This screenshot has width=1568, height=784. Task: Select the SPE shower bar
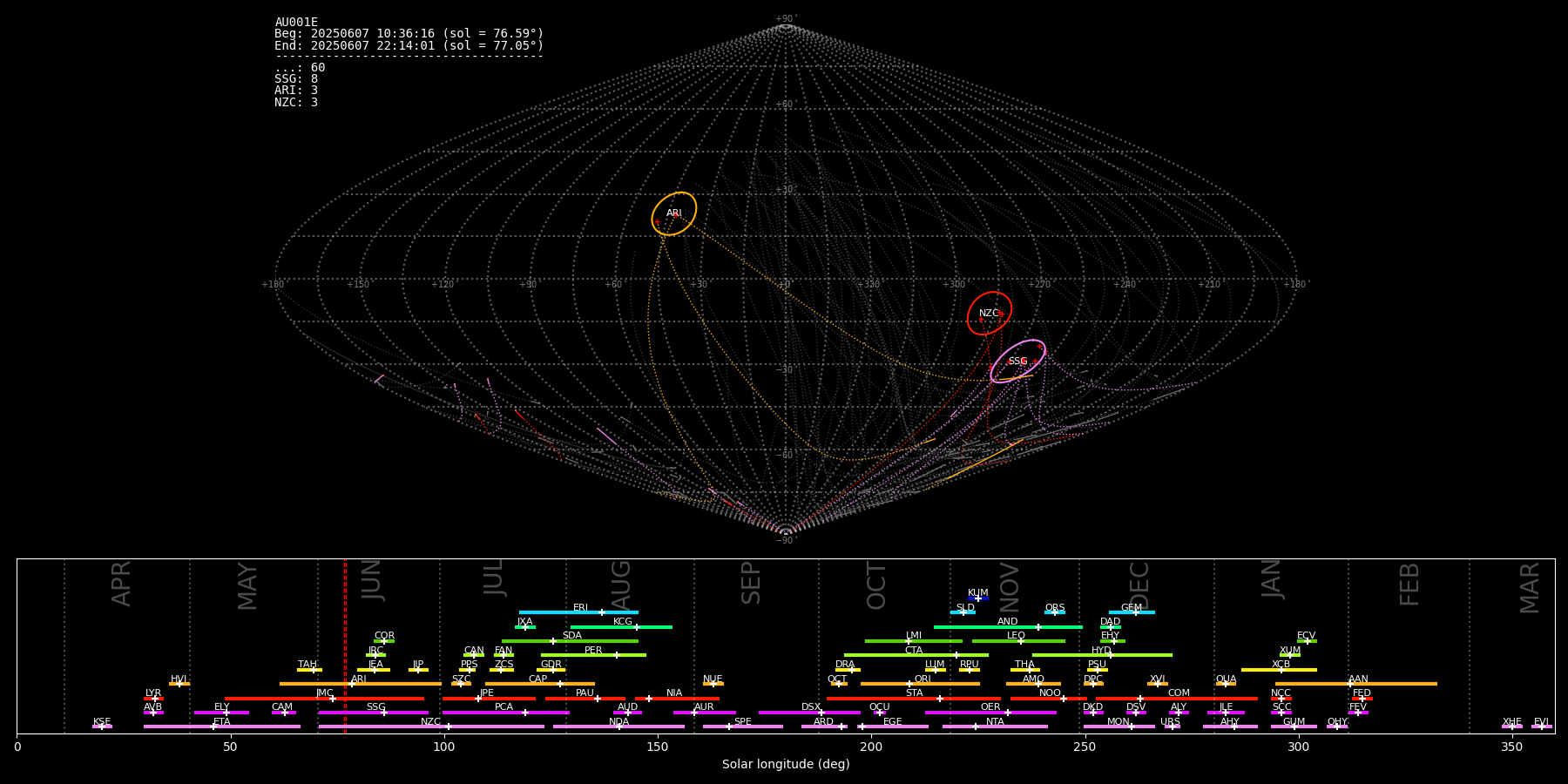click(743, 727)
